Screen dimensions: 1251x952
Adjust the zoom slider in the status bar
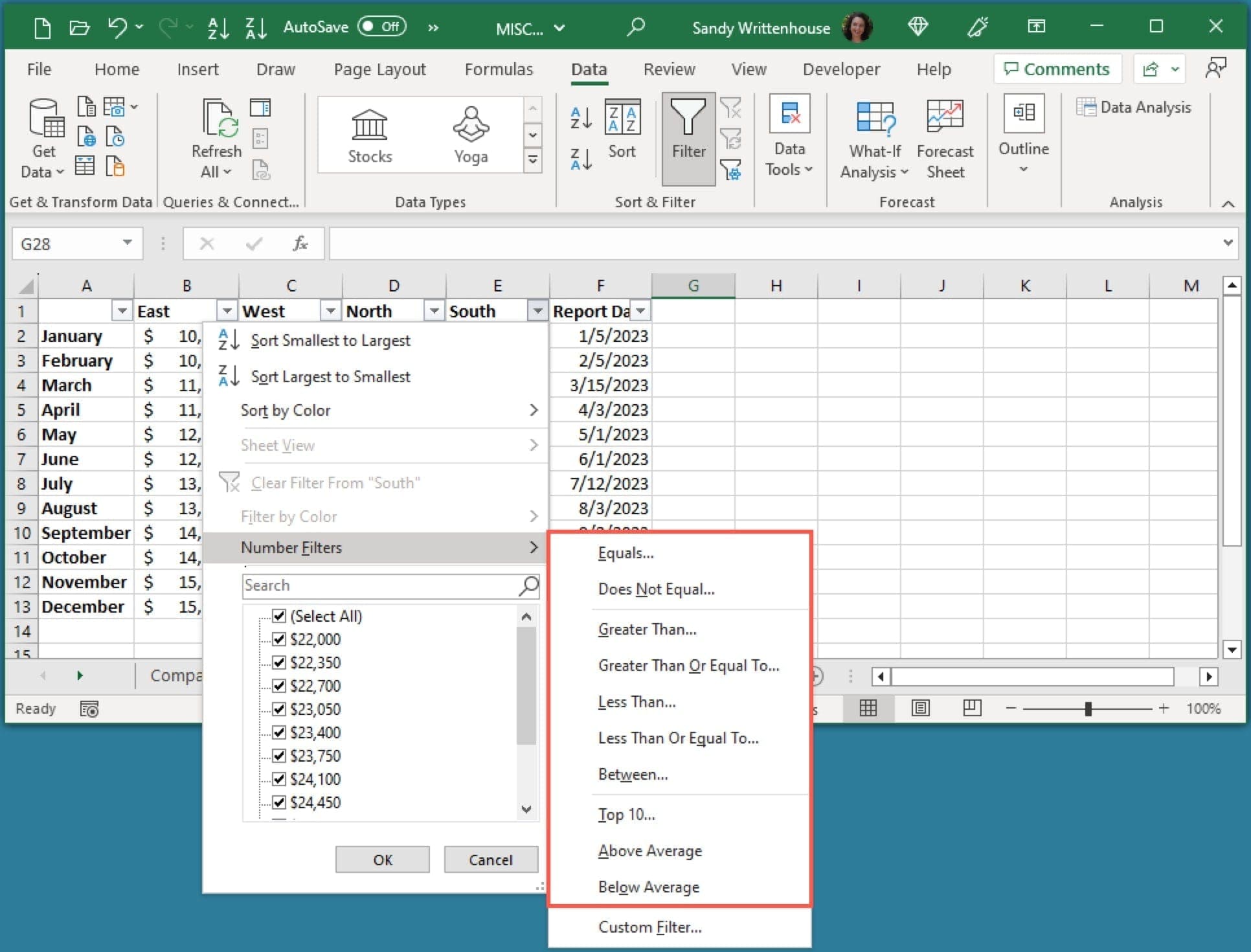1088,708
